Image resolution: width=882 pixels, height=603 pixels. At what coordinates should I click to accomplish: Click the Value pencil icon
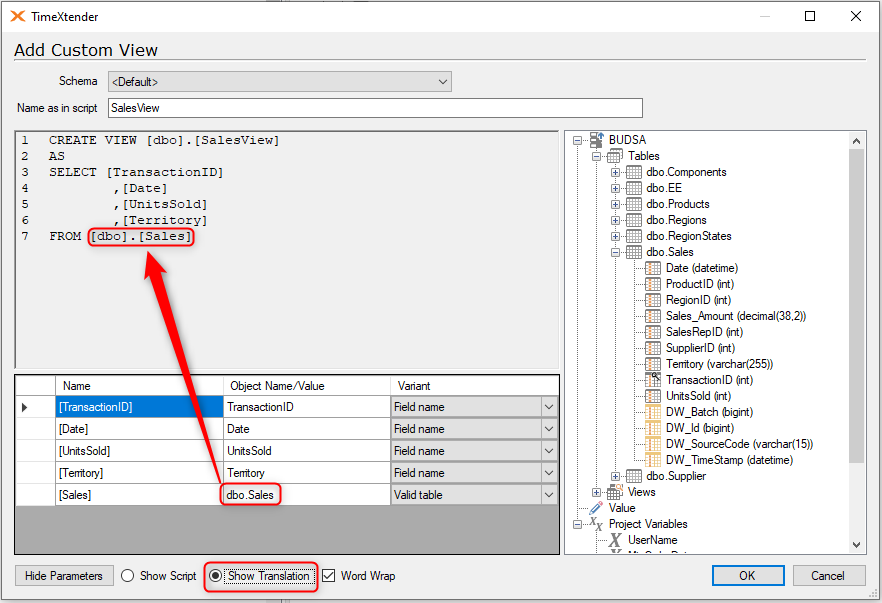click(x=597, y=508)
